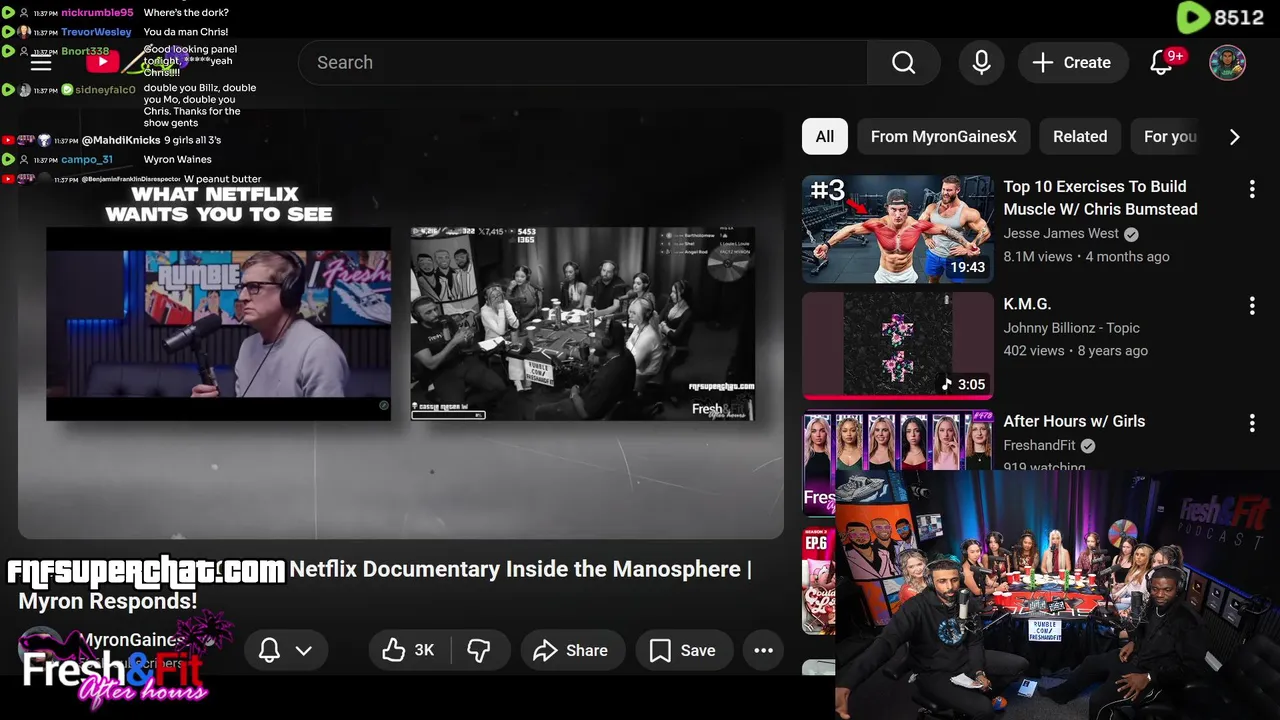Dislike the video with thumbs-down

[x=480, y=650]
